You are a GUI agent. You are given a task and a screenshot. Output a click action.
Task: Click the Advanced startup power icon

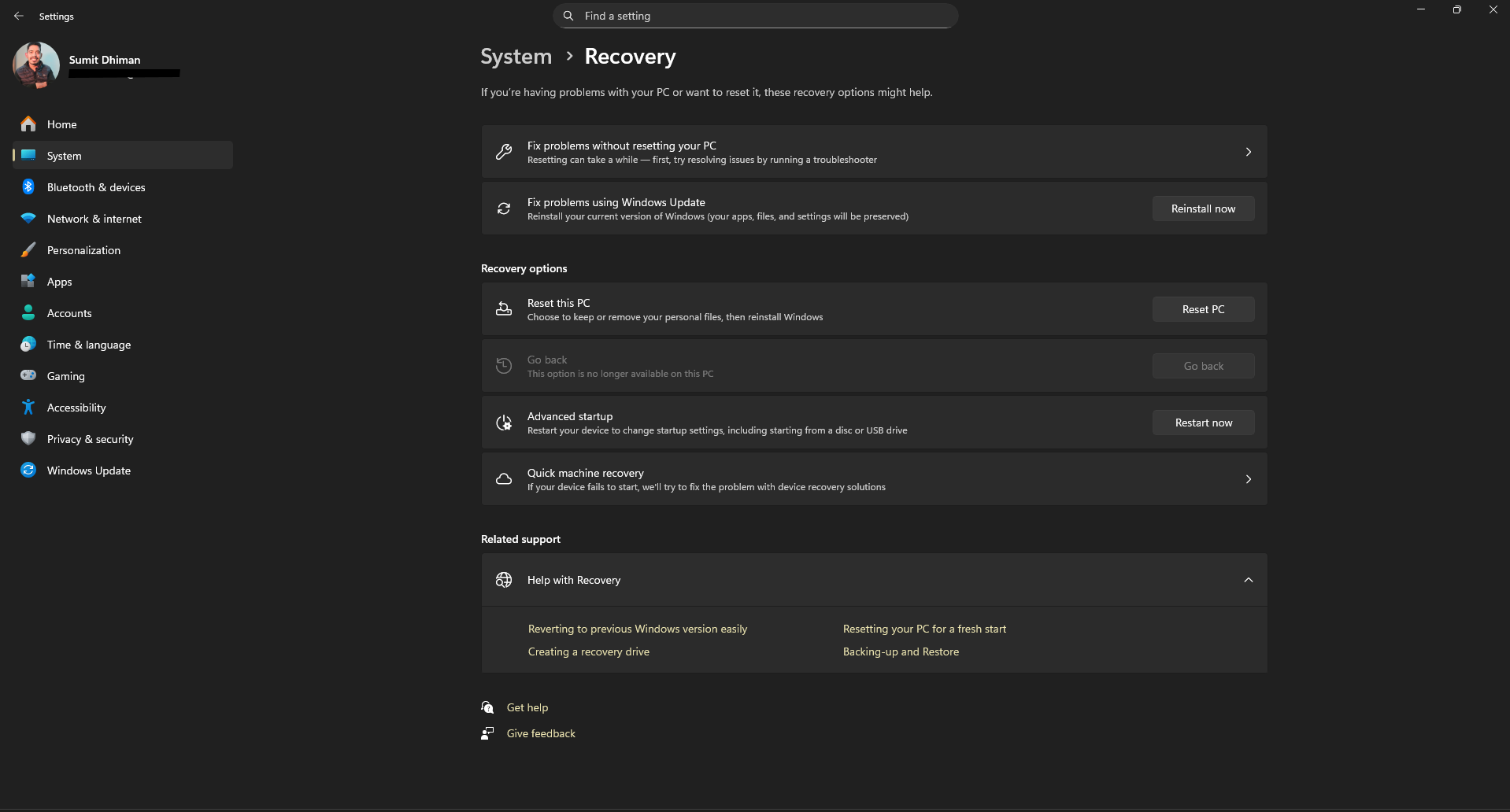[504, 423]
